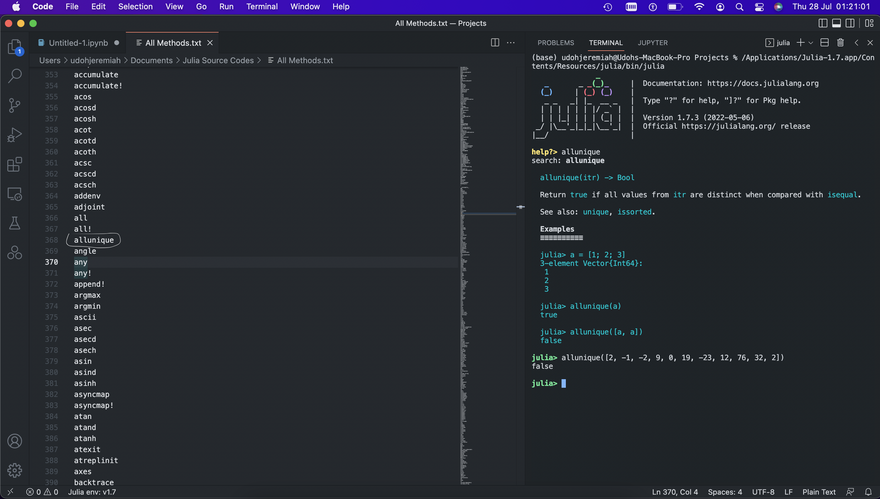
Task: Select Plain Text language mode
Action: click(819, 492)
